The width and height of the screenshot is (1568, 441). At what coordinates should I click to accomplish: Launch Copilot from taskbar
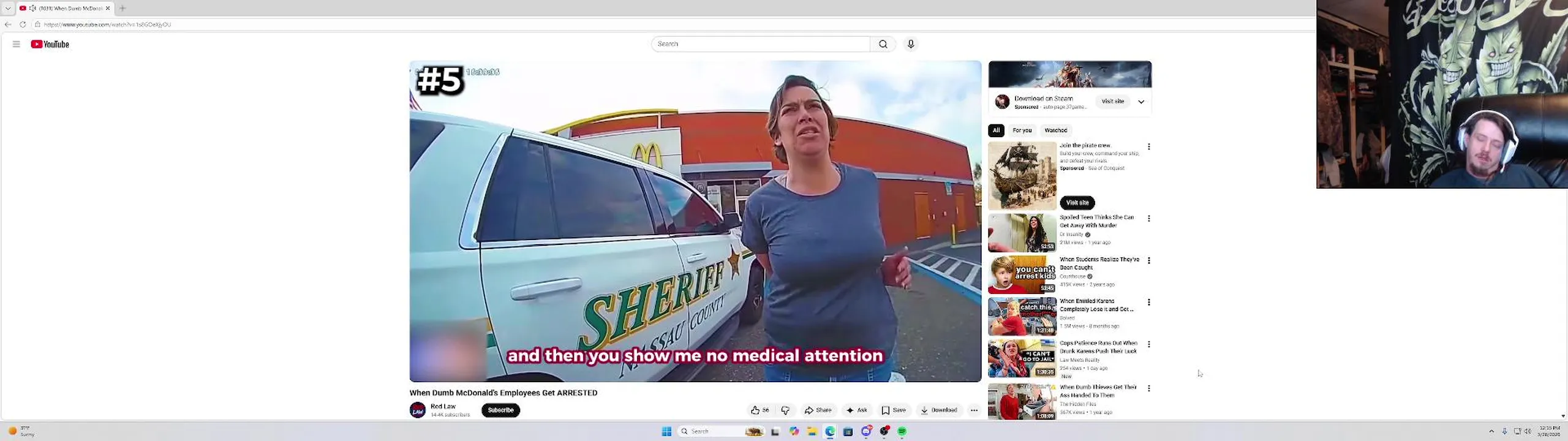tap(794, 431)
